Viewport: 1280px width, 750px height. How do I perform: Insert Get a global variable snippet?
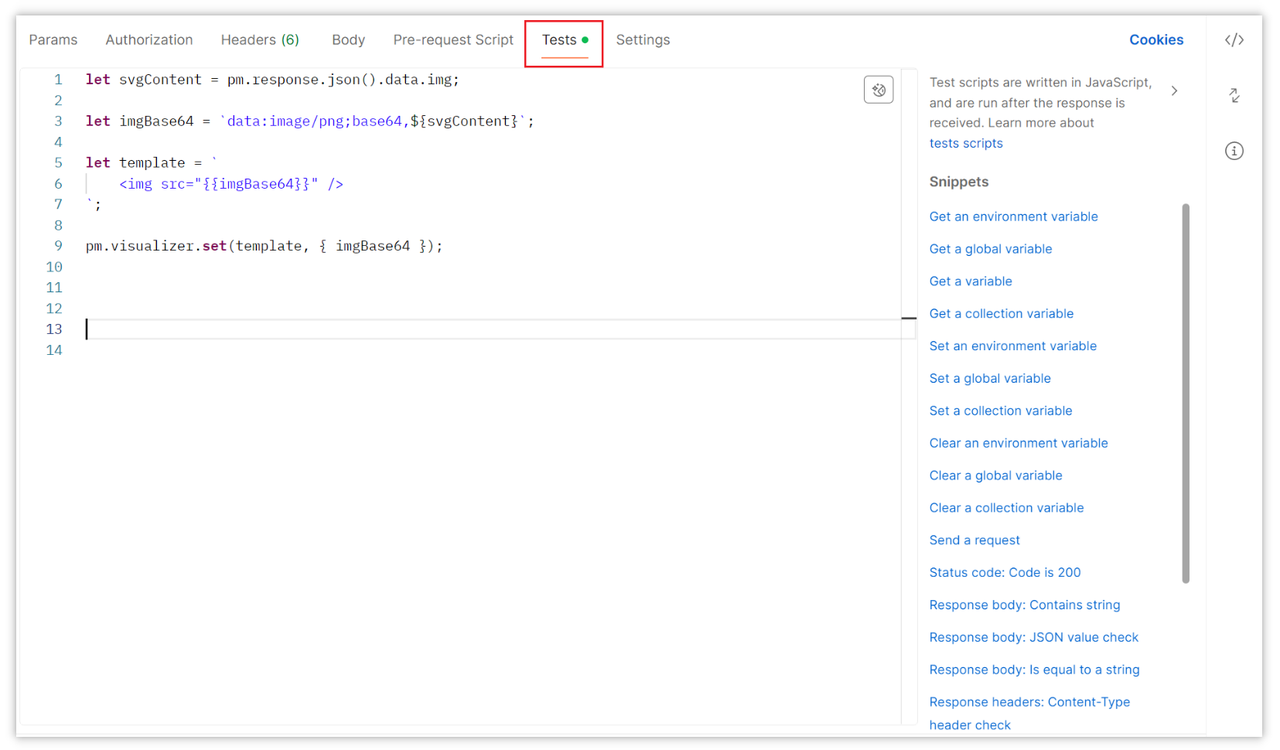point(990,249)
